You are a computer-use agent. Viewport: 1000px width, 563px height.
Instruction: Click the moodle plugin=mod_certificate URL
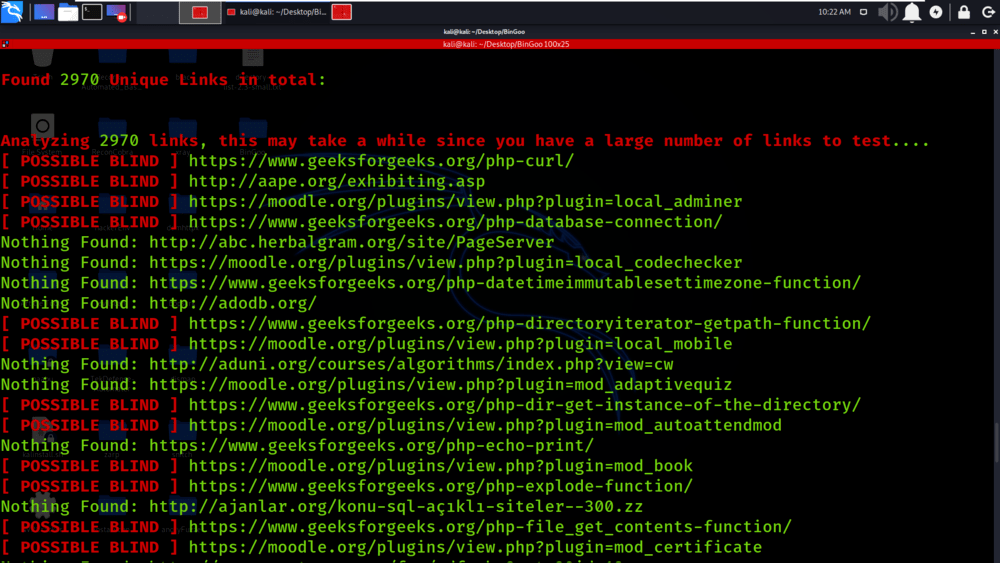[x=475, y=547]
